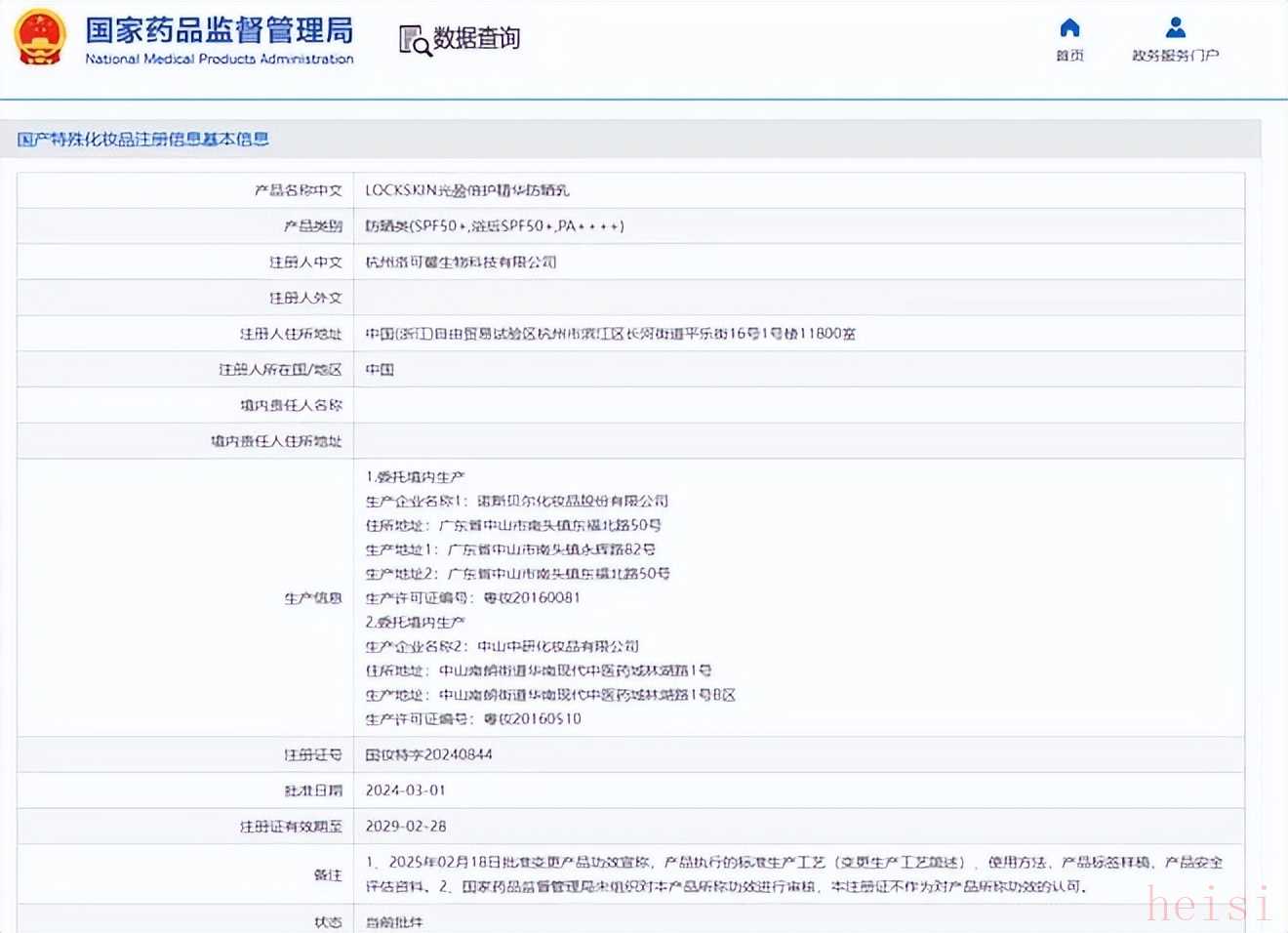
Task: Click the 国家药品监督管理局 site title
Action: tap(220, 30)
